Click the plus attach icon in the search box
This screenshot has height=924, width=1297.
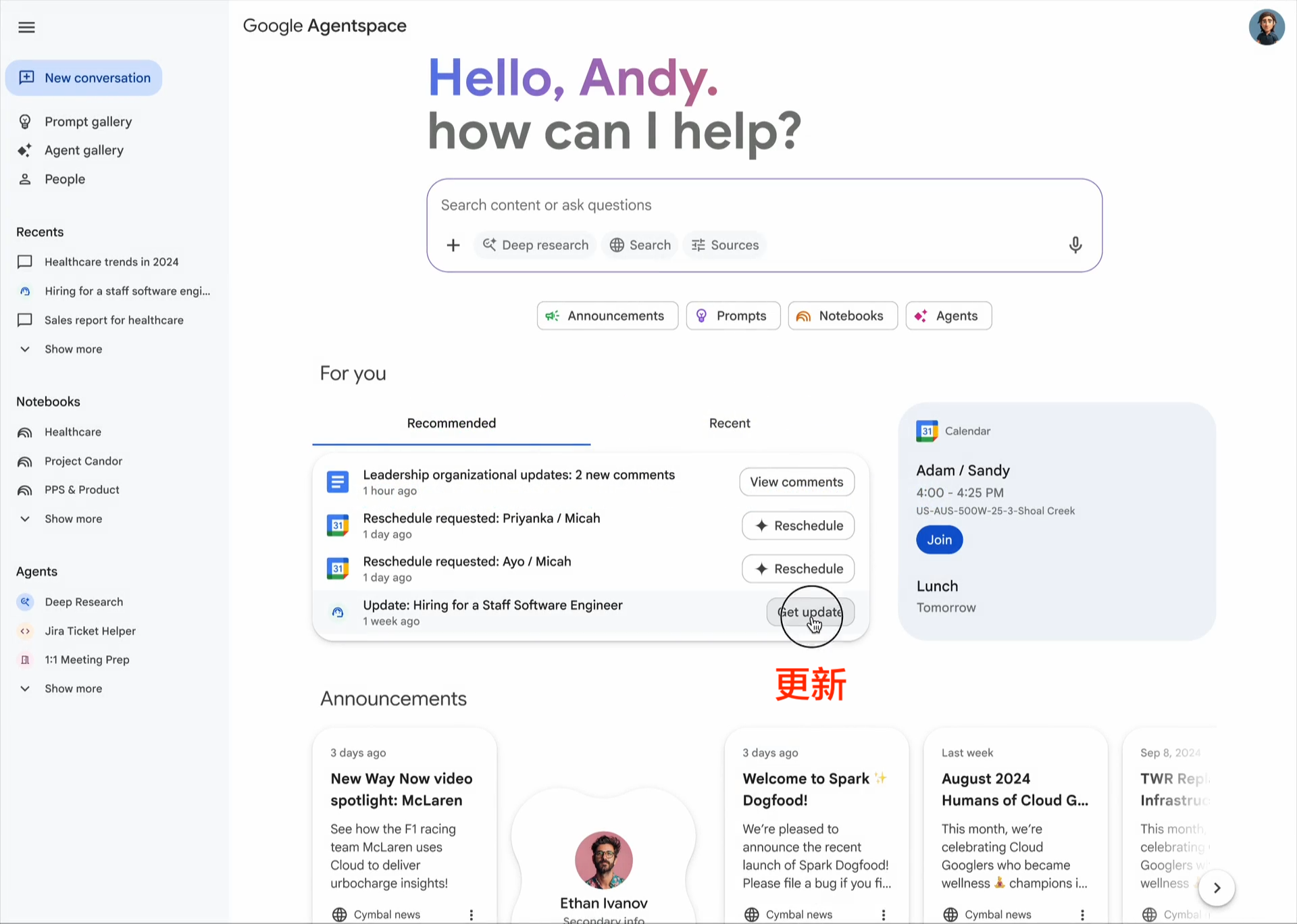[453, 245]
